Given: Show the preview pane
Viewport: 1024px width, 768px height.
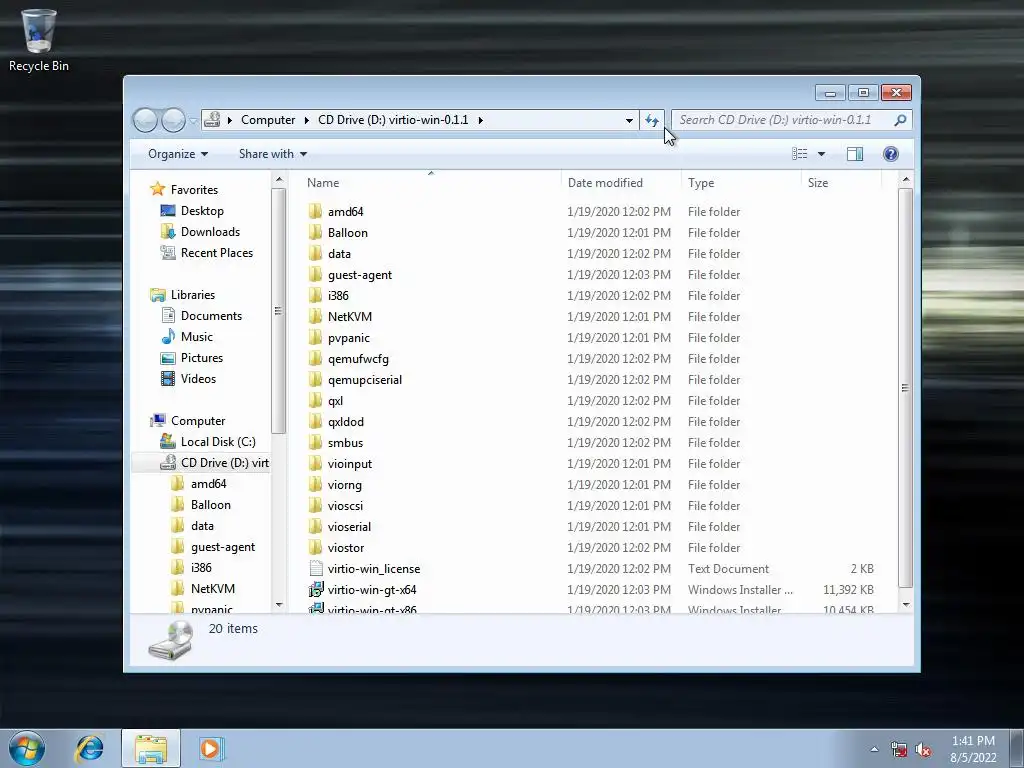Looking at the screenshot, I should click(x=854, y=153).
